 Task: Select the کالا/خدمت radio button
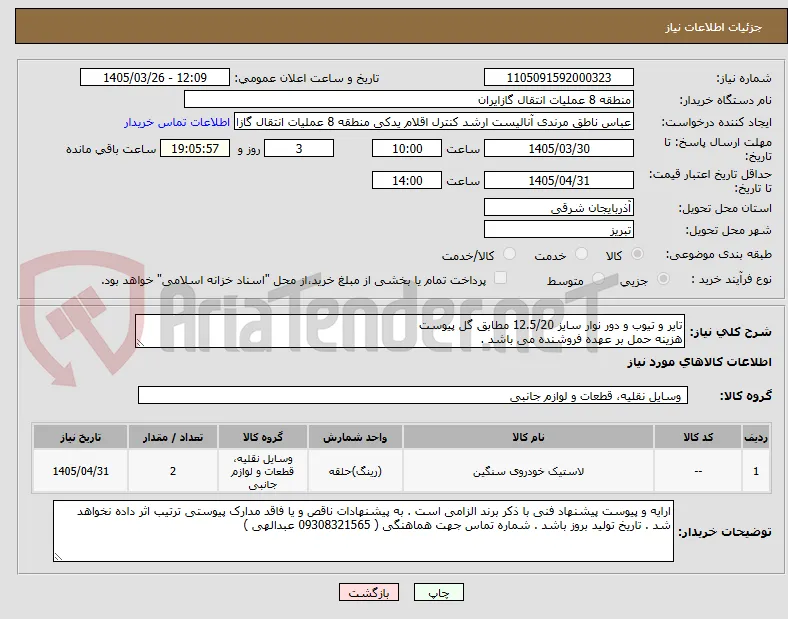(509, 254)
